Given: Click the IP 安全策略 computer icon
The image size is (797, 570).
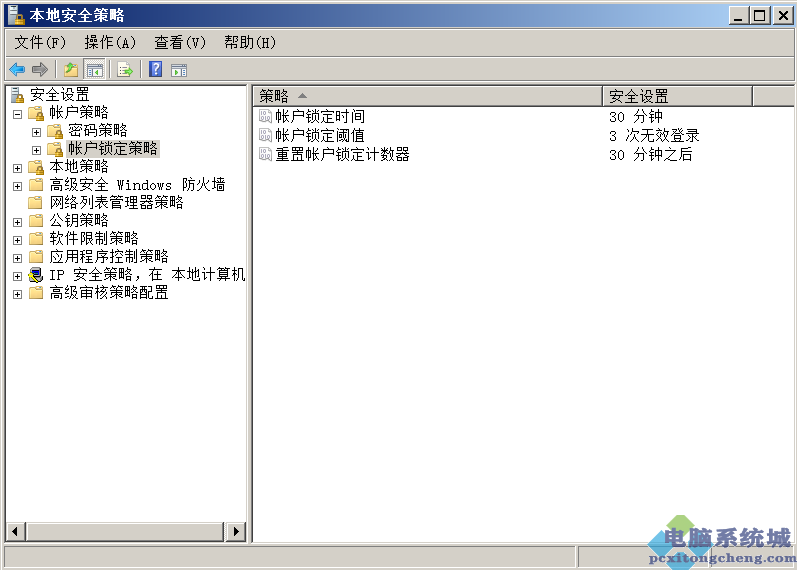Looking at the screenshot, I should [36, 275].
